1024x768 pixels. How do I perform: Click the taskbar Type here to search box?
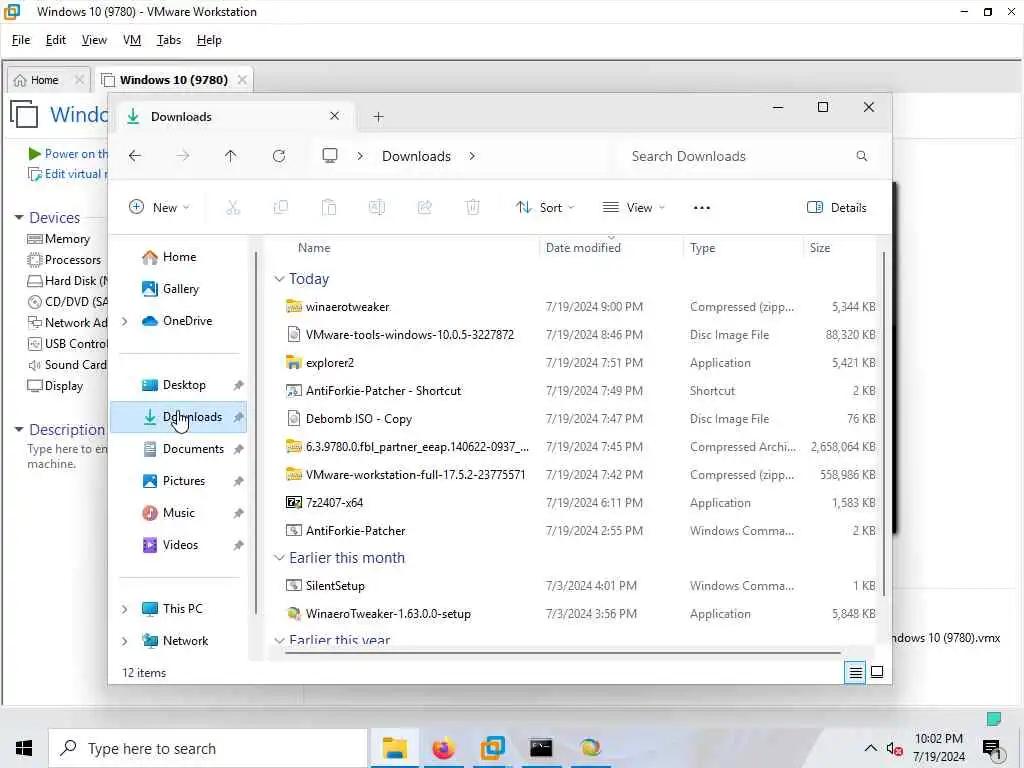[208, 748]
